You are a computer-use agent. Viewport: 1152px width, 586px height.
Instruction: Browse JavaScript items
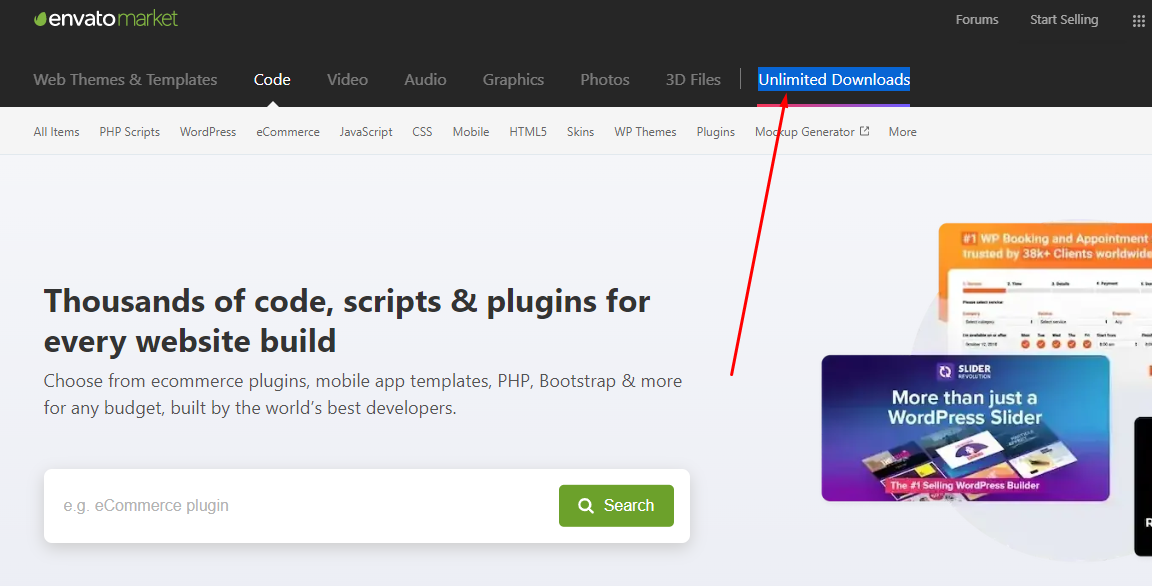[366, 132]
